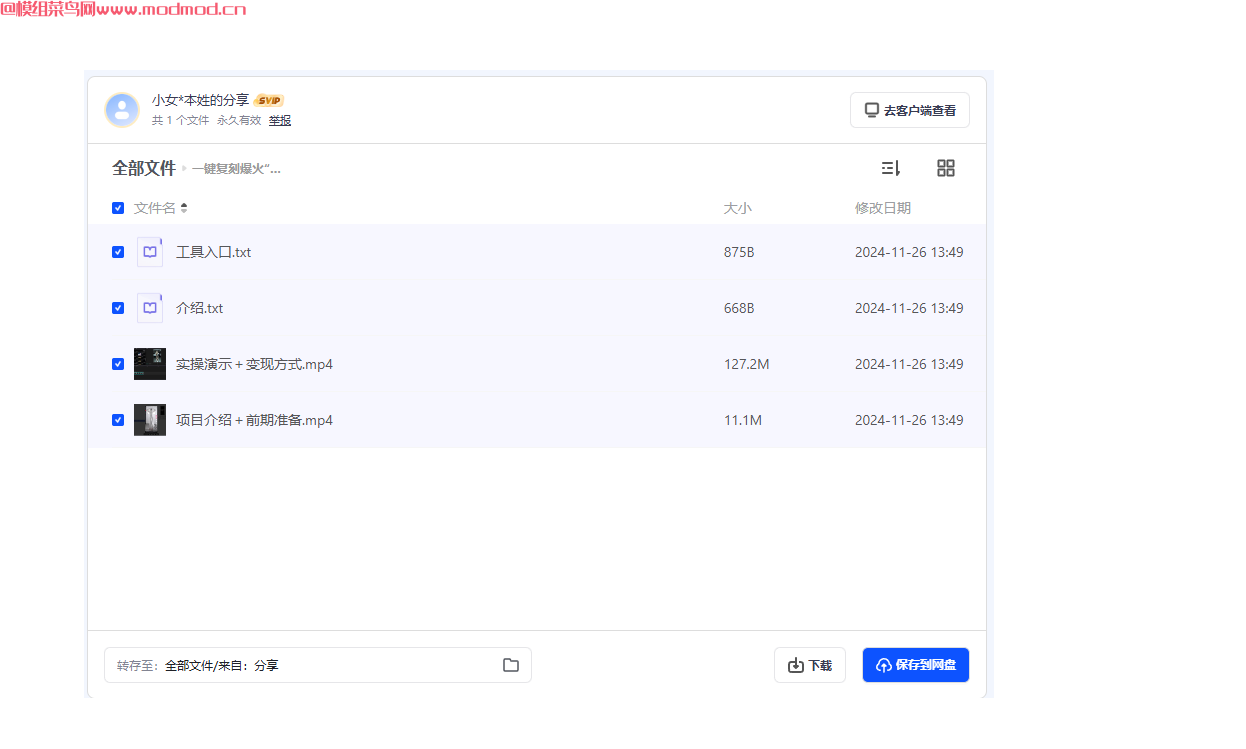The width and height of the screenshot is (1246, 749).
Task: Click the 127.2M size value
Action: [x=747, y=364]
